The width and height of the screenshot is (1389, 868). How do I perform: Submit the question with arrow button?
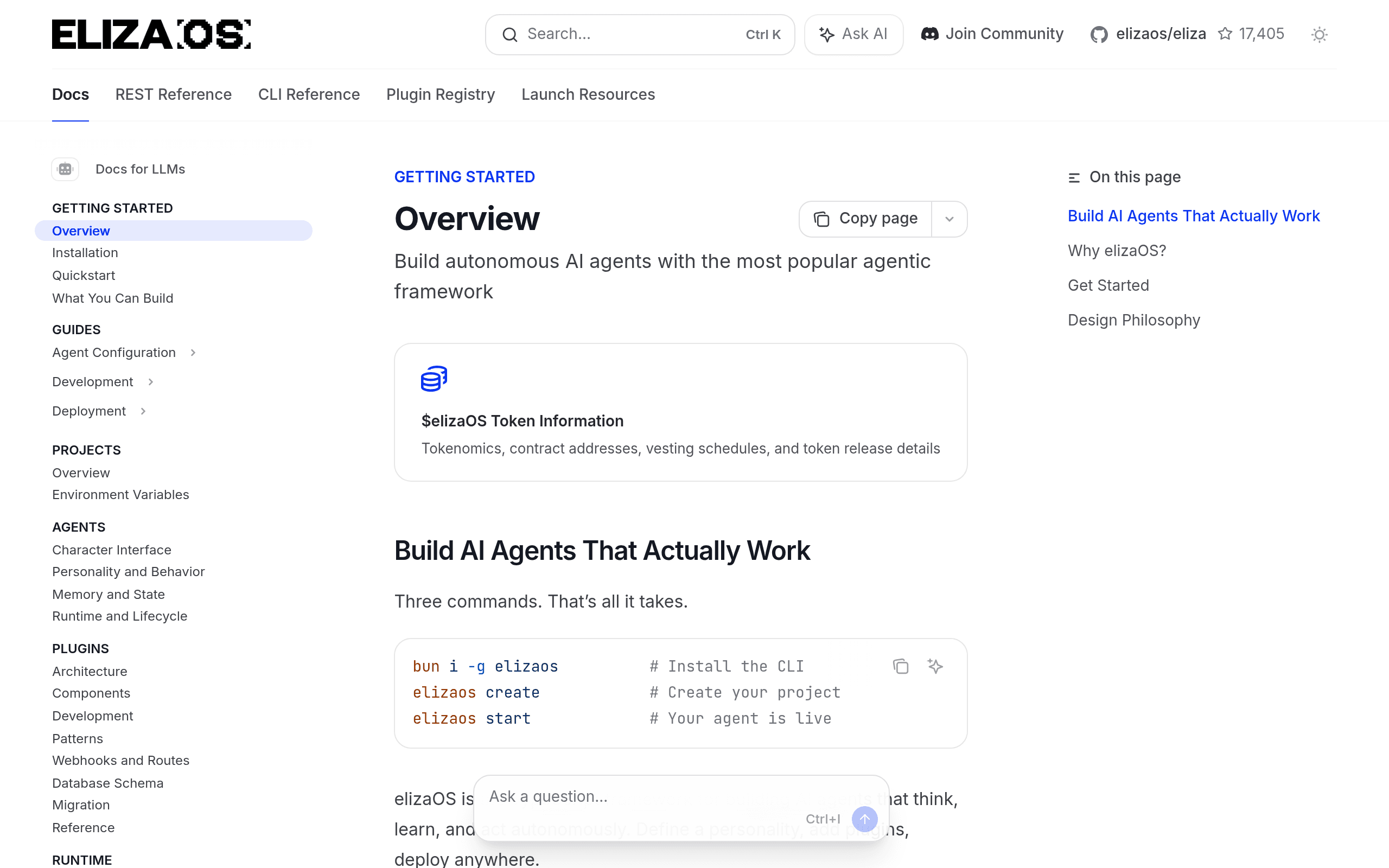[864, 819]
